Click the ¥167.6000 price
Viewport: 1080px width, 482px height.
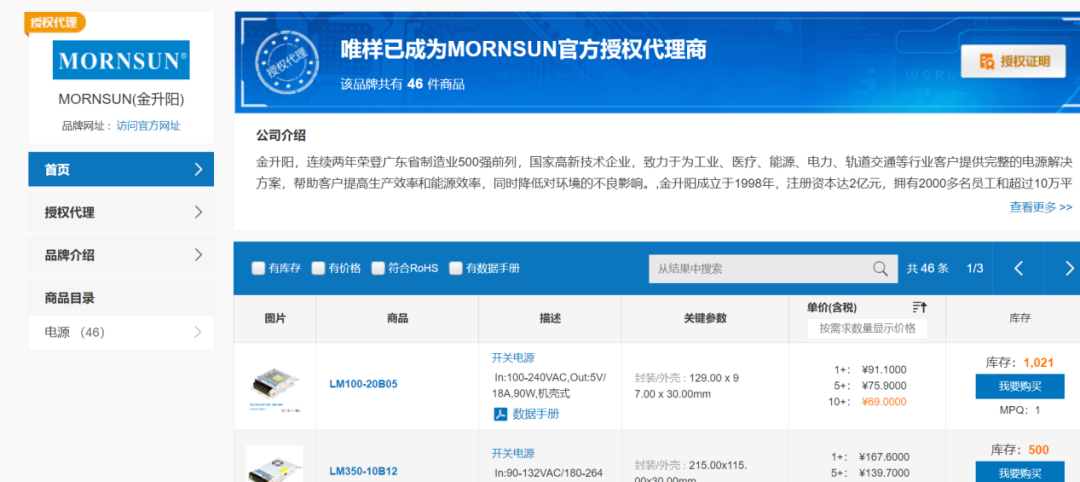(884, 457)
